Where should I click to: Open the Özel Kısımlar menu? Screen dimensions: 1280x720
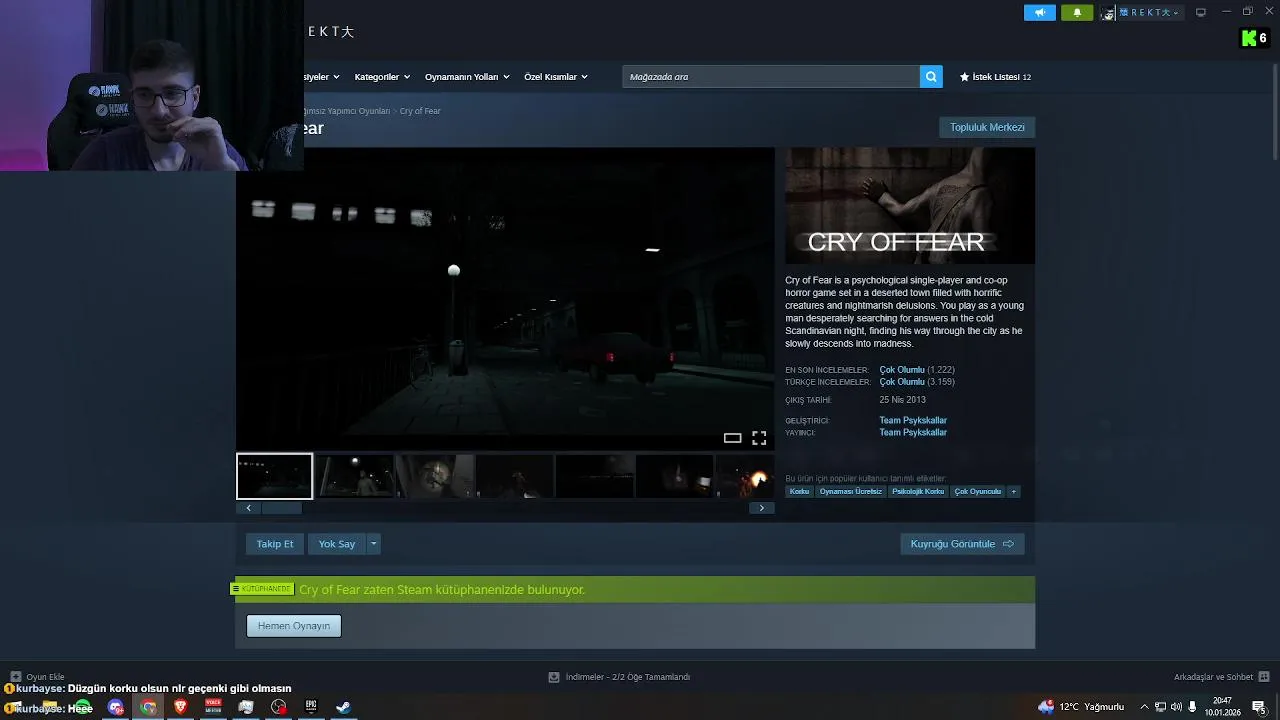point(556,77)
